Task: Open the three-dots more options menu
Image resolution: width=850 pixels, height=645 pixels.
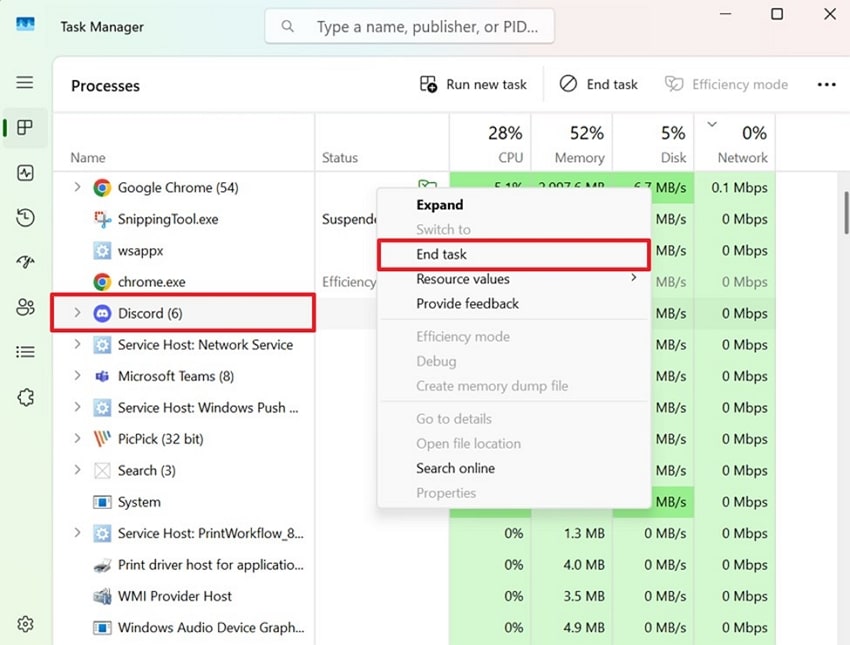Action: [826, 85]
